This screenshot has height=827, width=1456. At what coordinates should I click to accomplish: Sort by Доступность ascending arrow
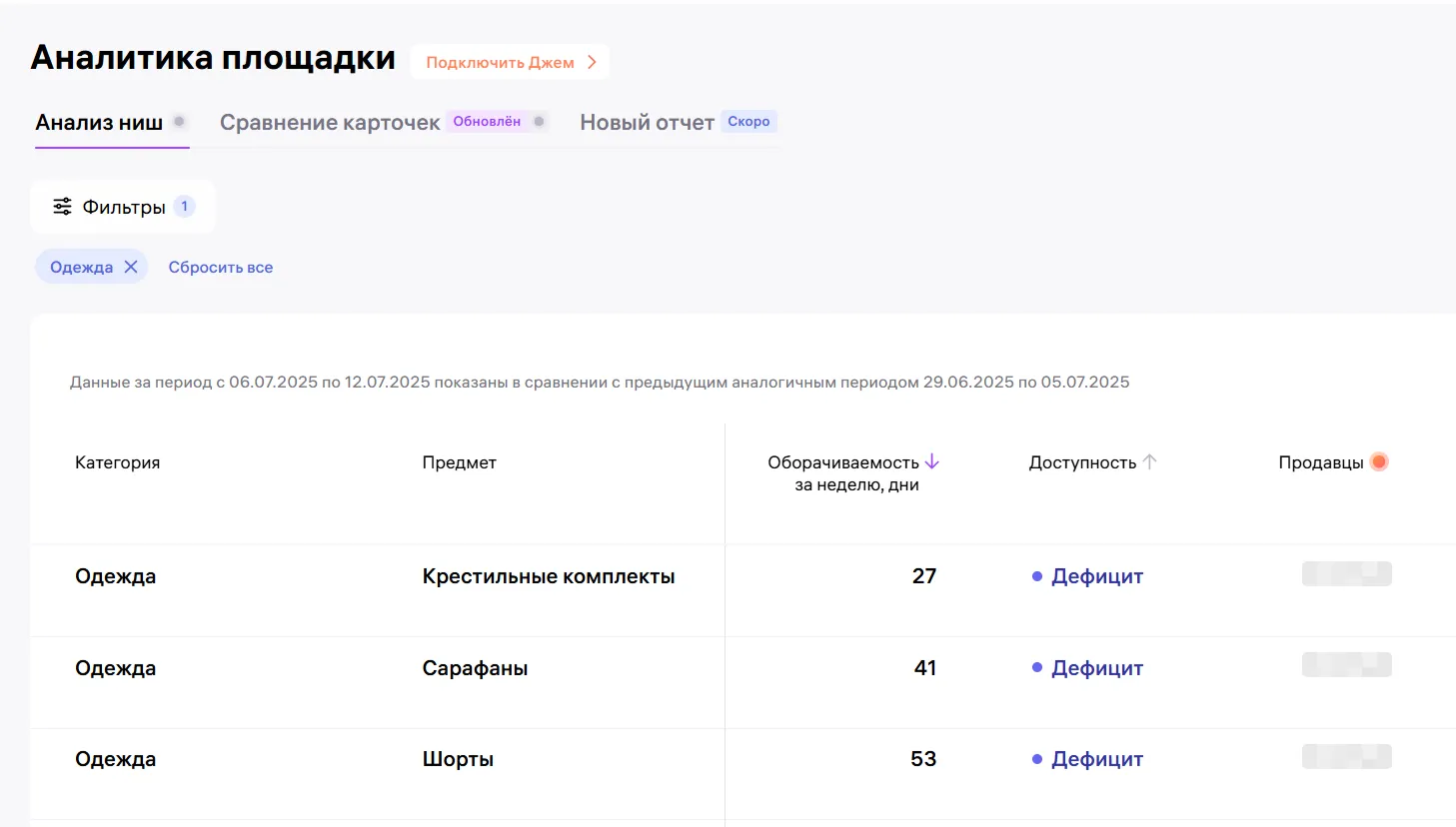[x=1149, y=461]
